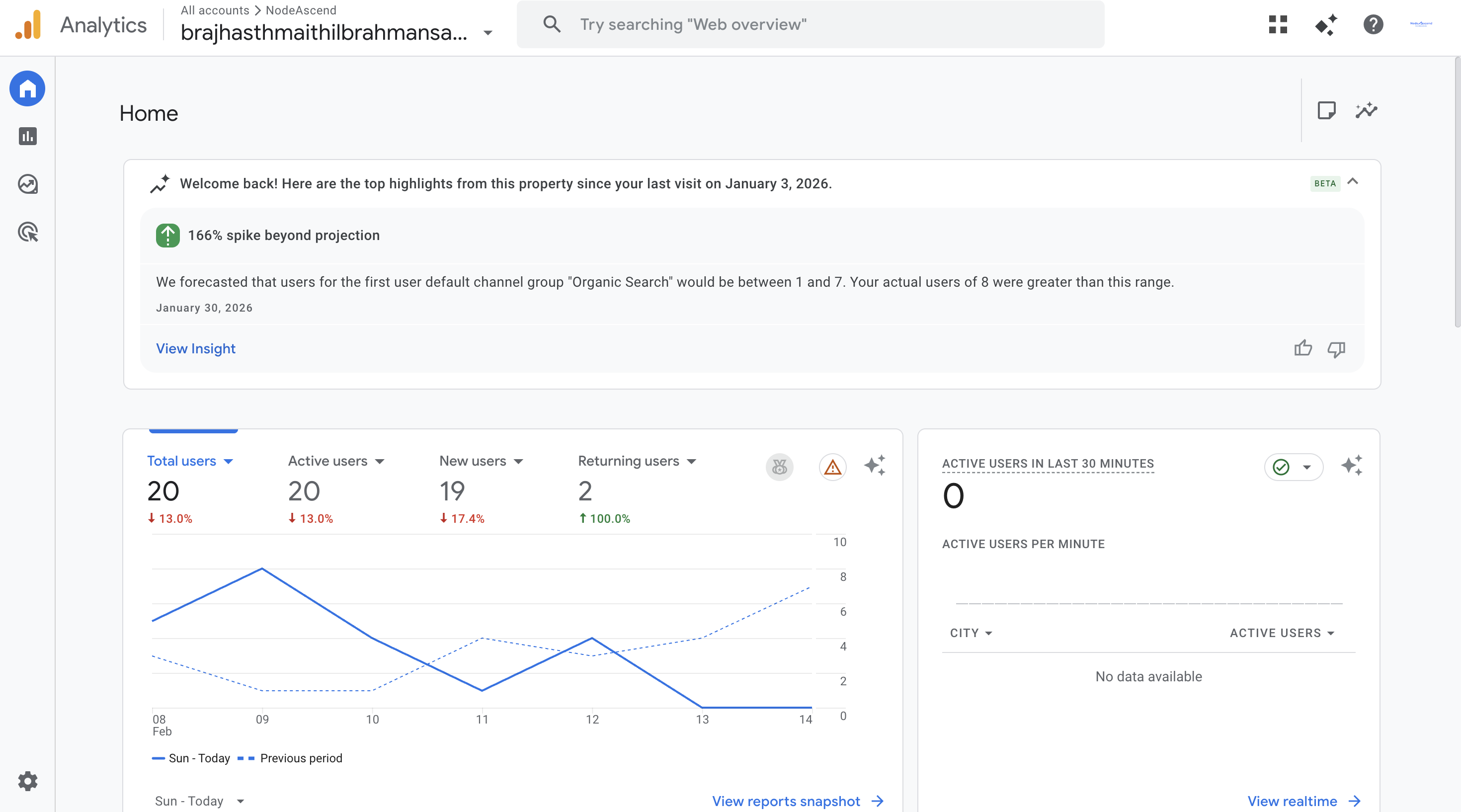Click the View Insight link
1461x812 pixels.
pos(196,348)
